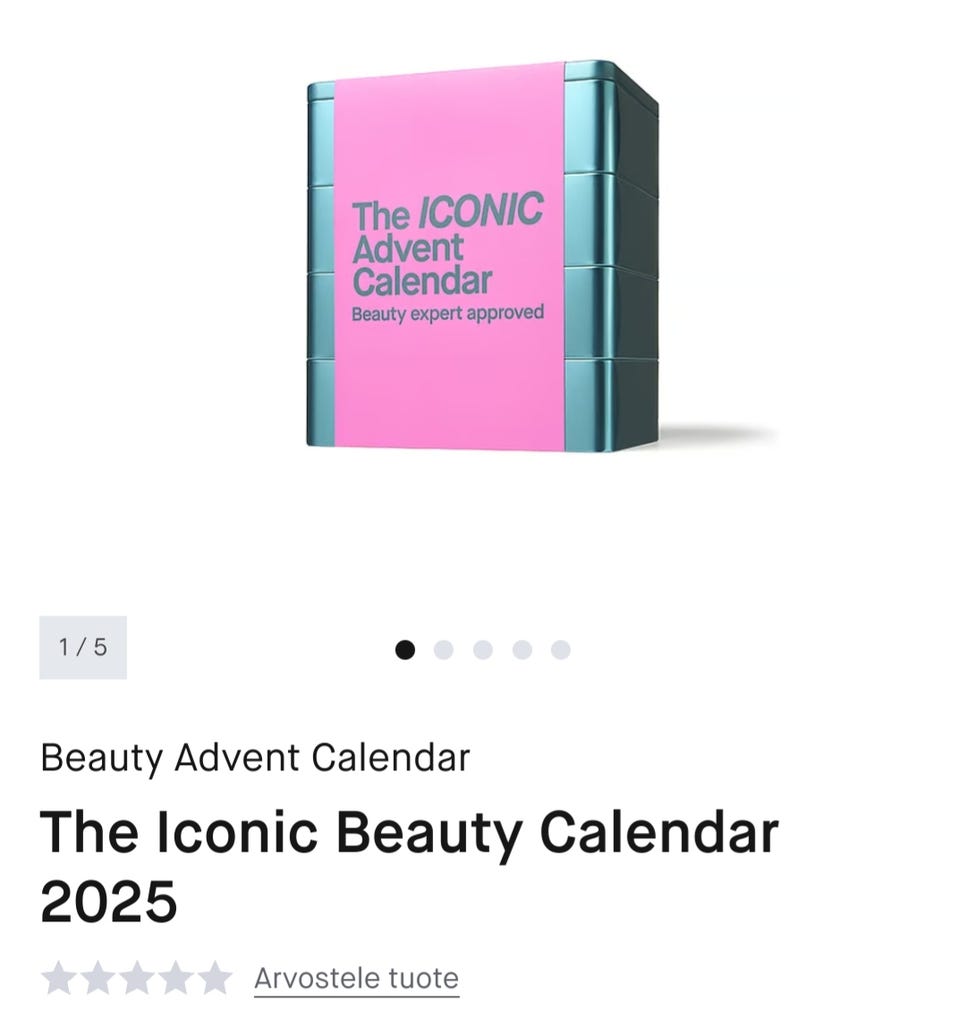Tap "The ICONIC Advent Calendar" text on box

click(x=446, y=246)
